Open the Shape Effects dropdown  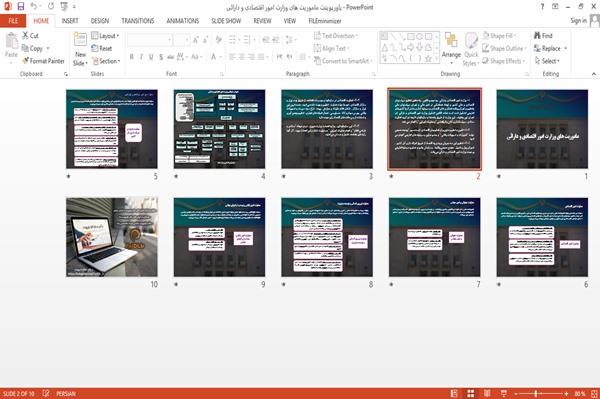click(x=504, y=61)
